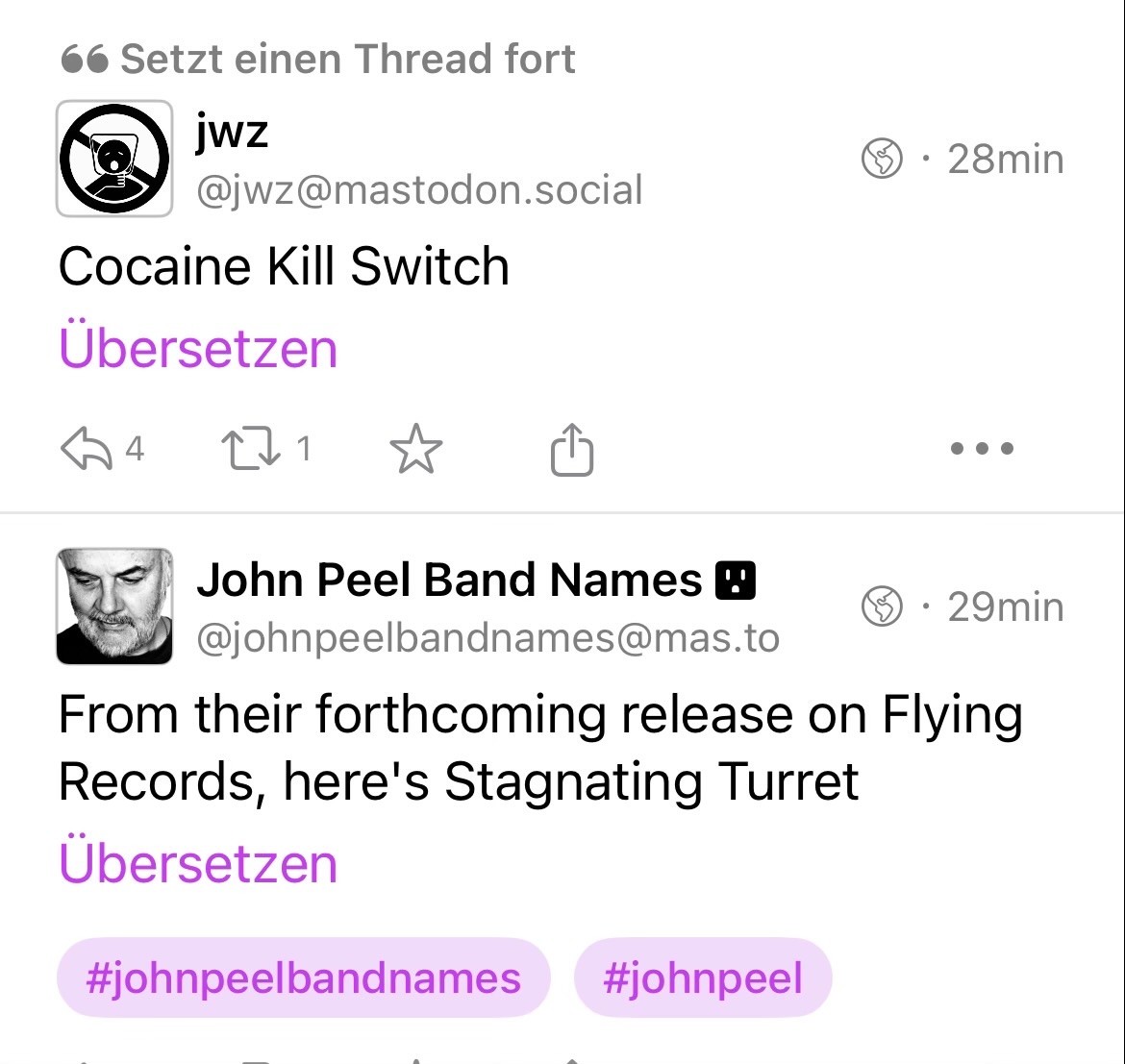Favorite jwz's post with the star
1125x1064 pixels.
pos(415,449)
